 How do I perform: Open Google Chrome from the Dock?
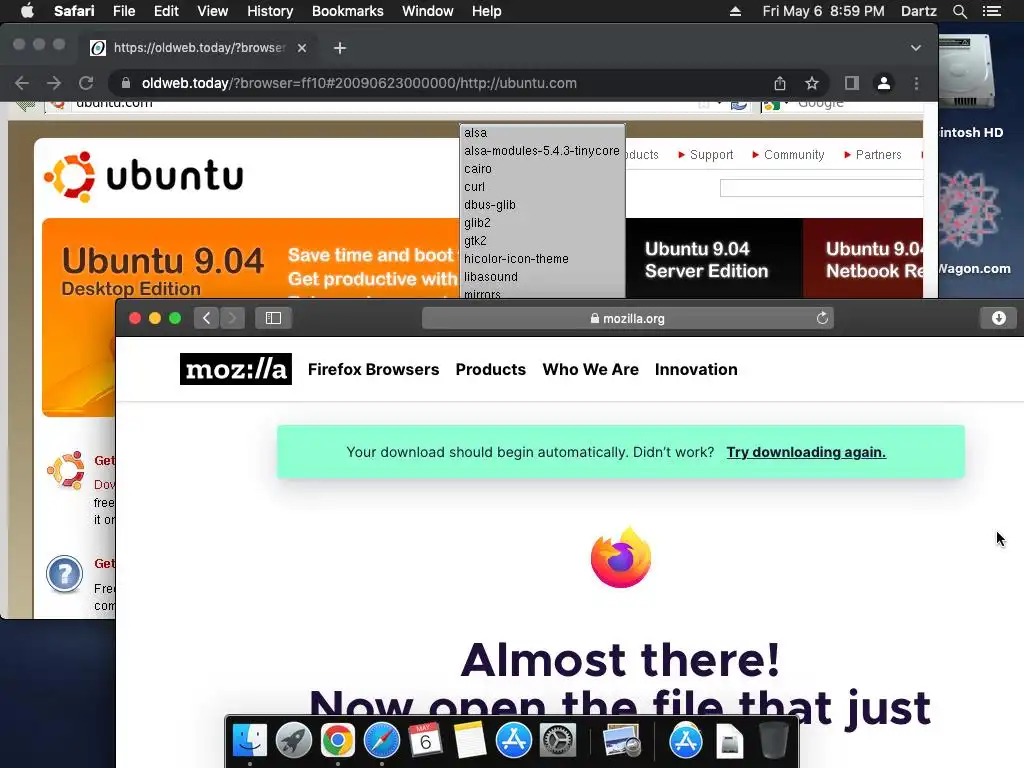(x=338, y=741)
